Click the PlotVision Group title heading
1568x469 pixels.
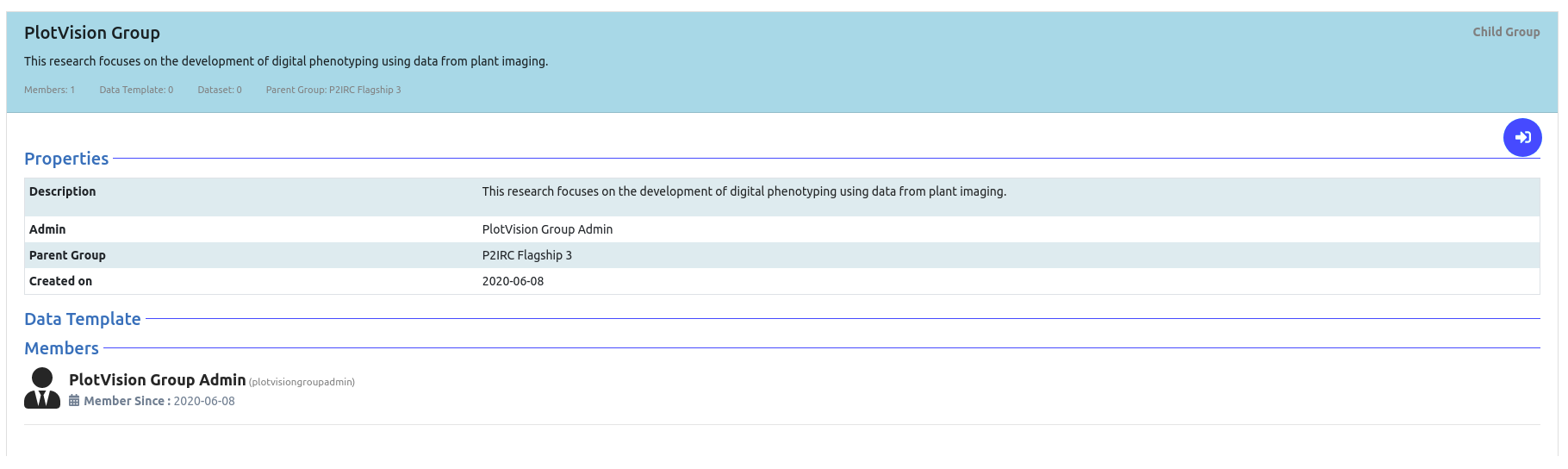click(92, 33)
